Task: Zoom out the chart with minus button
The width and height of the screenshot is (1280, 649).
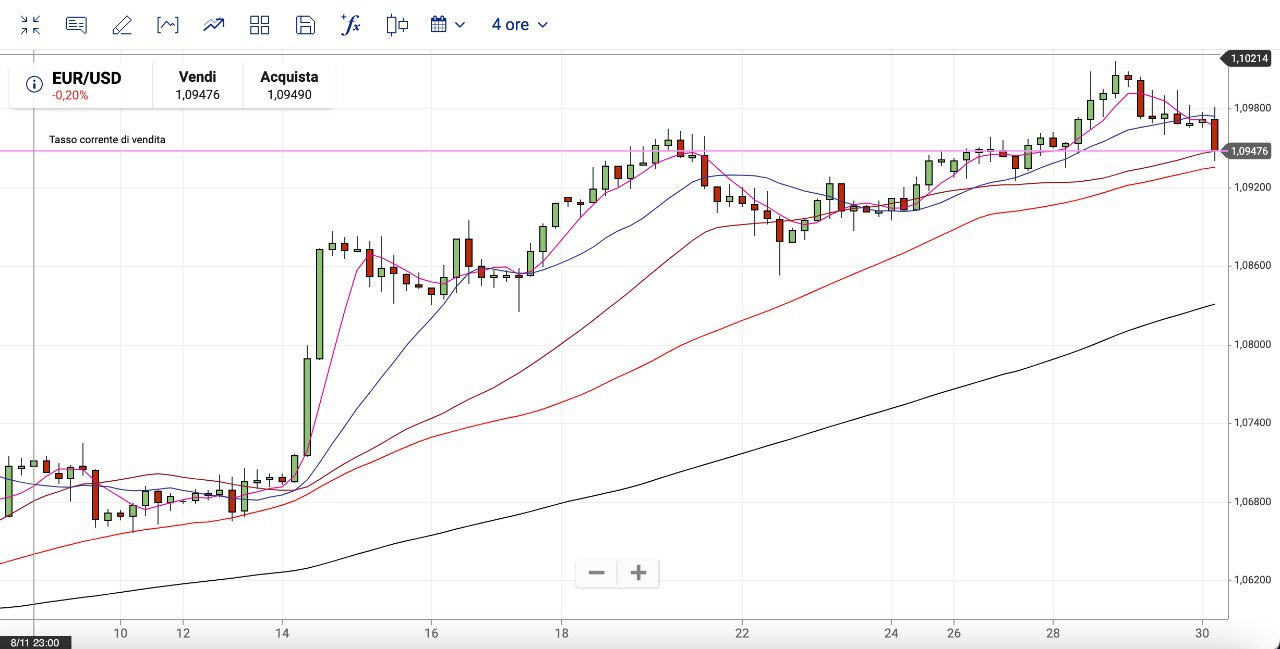Action: pyautogui.click(x=597, y=573)
